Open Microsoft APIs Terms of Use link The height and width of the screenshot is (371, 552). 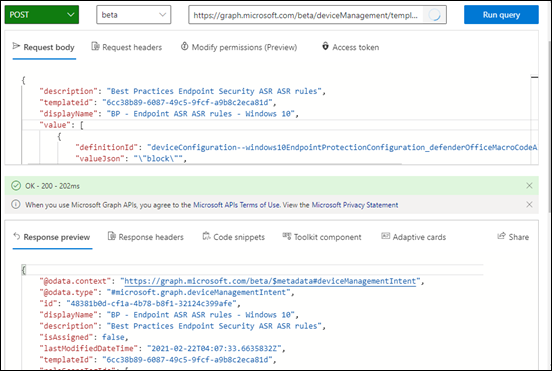point(236,205)
